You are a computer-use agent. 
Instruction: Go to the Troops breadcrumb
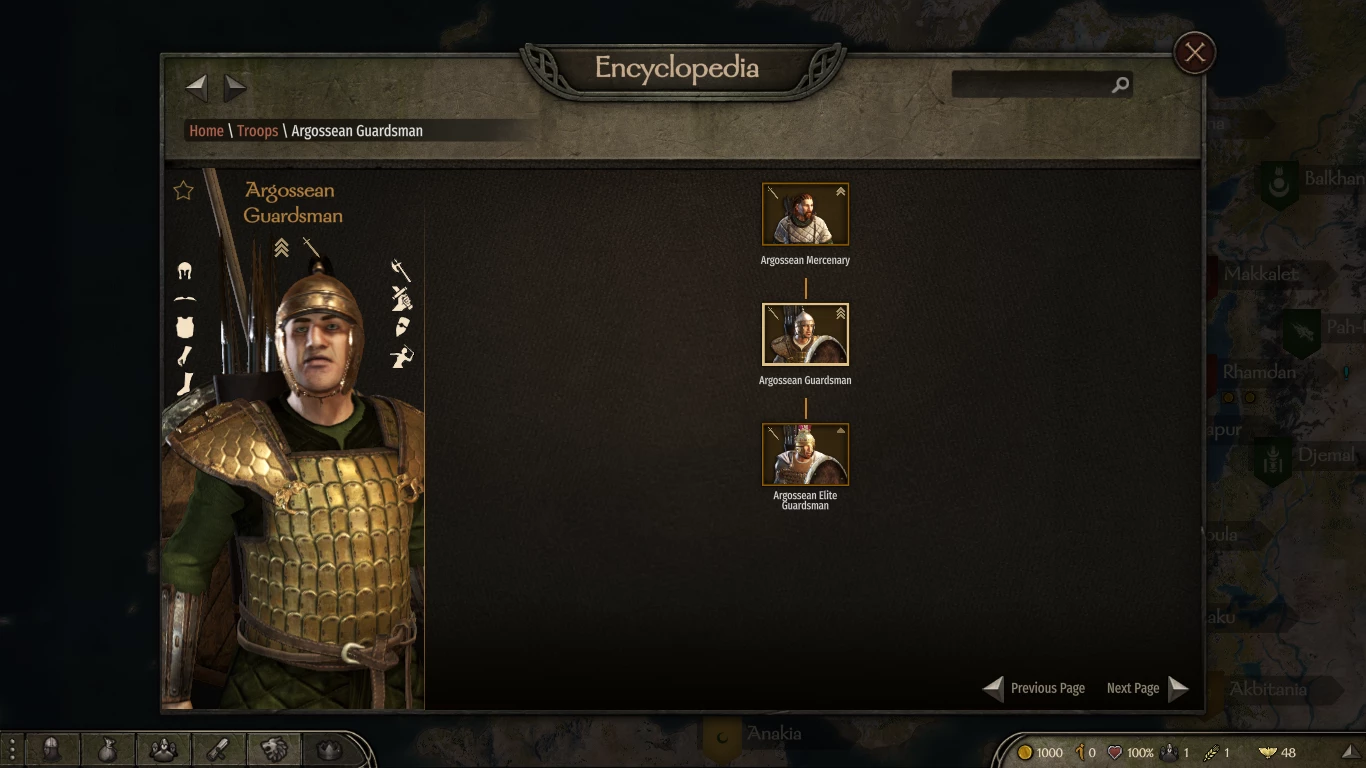257,131
